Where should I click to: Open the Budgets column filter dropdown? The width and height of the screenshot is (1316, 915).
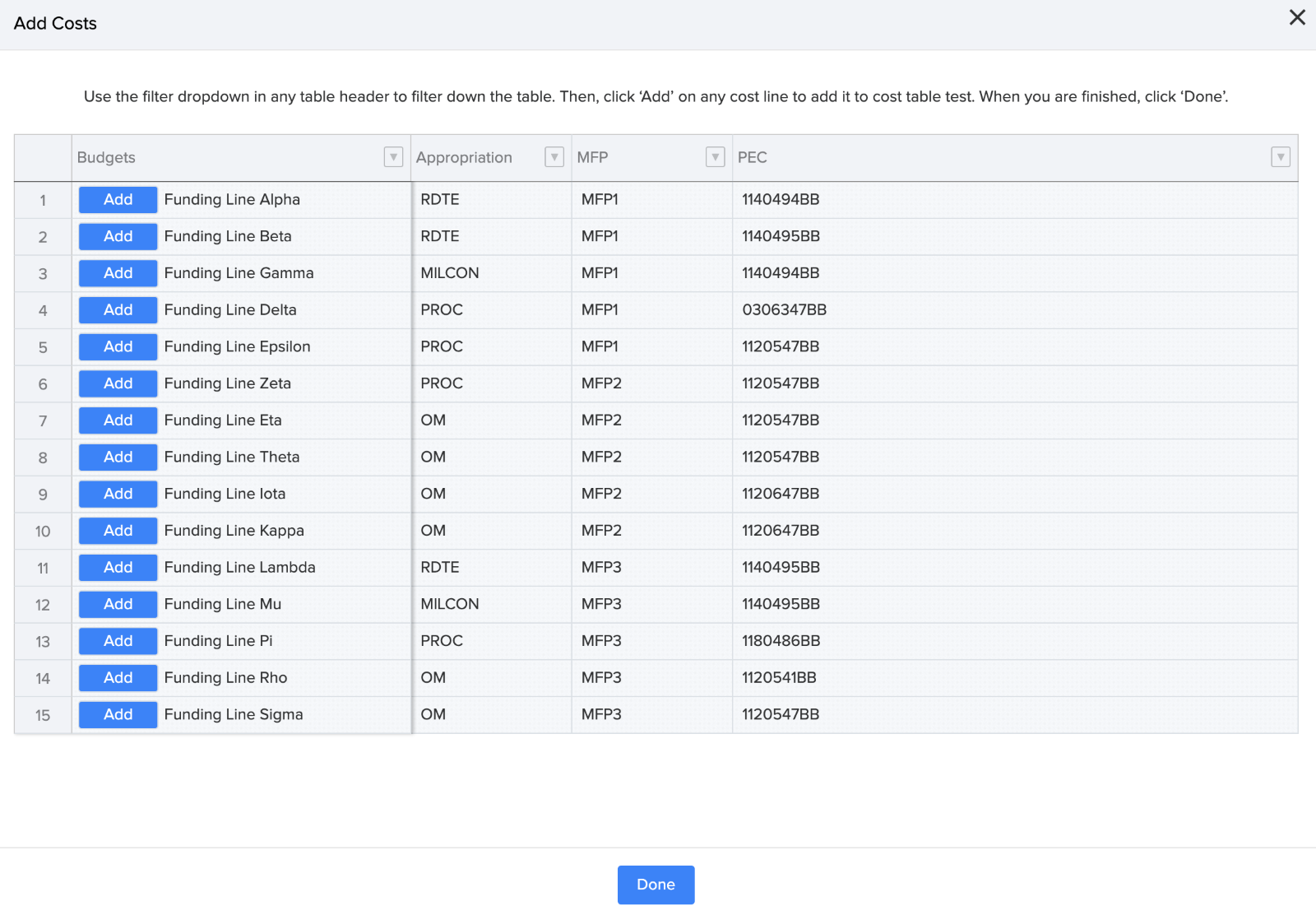click(x=393, y=157)
